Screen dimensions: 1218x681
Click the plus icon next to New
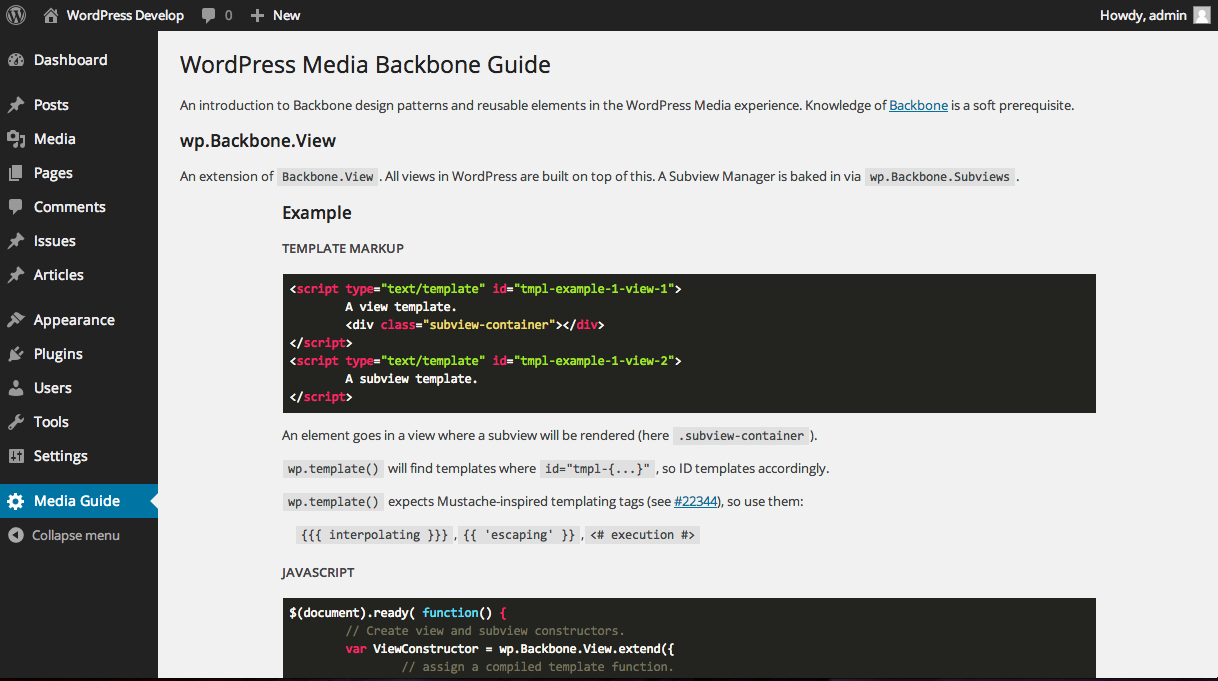(257, 15)
